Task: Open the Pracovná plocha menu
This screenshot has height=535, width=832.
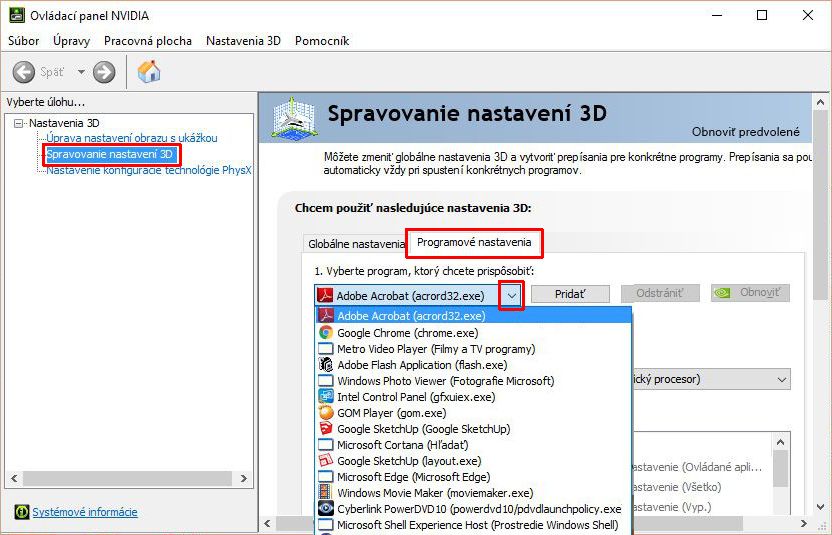Action: [148, 41]
